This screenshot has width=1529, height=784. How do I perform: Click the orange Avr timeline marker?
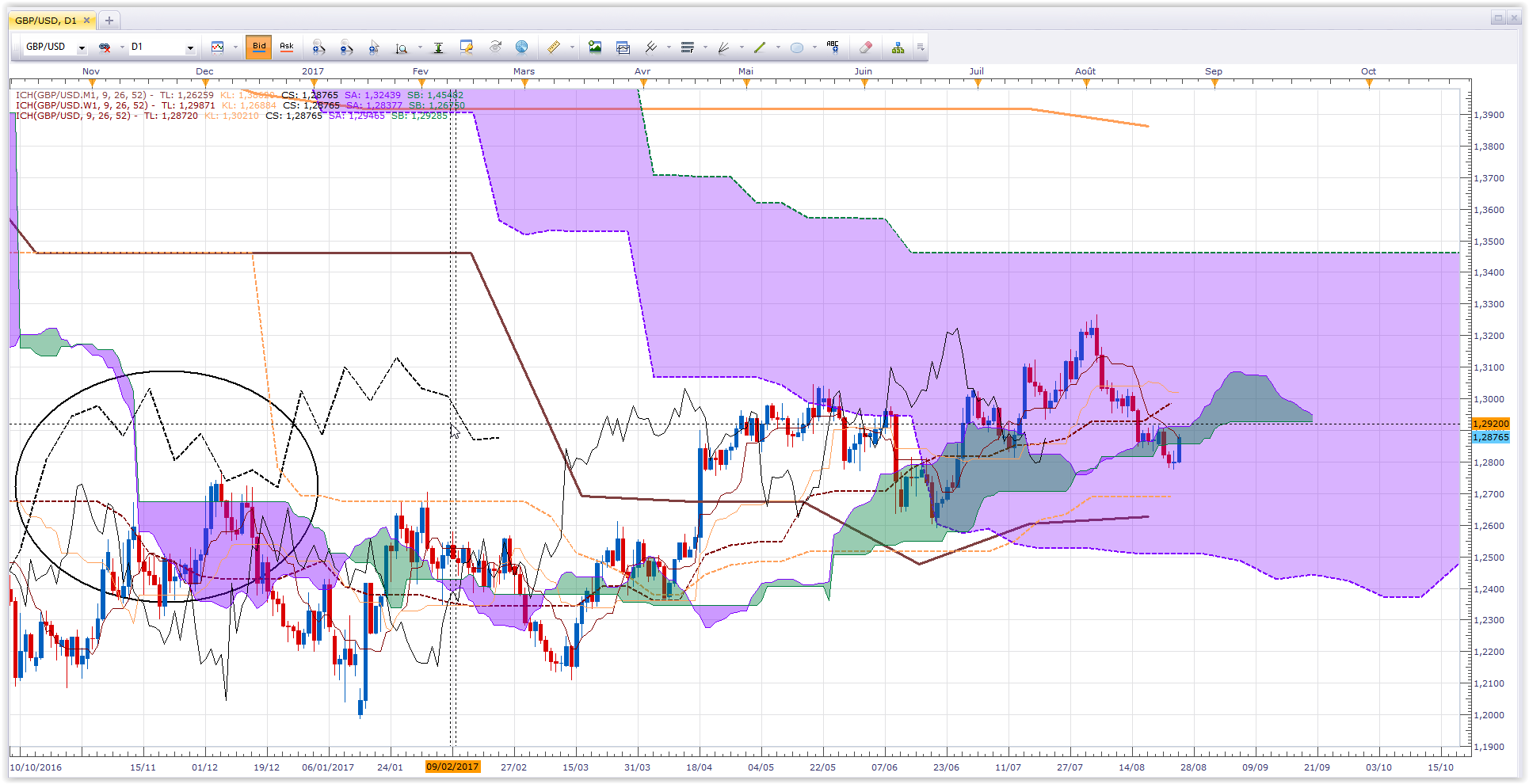[x=642, y=82]
